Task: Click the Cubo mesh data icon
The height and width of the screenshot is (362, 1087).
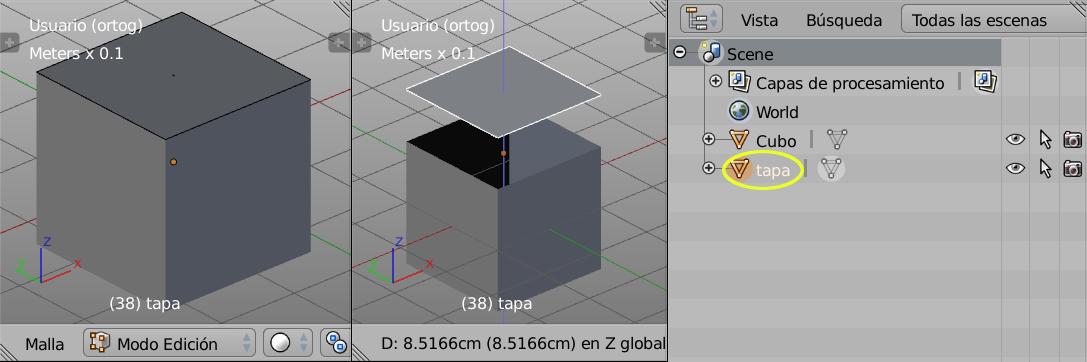Action: [x=837, y=140]
